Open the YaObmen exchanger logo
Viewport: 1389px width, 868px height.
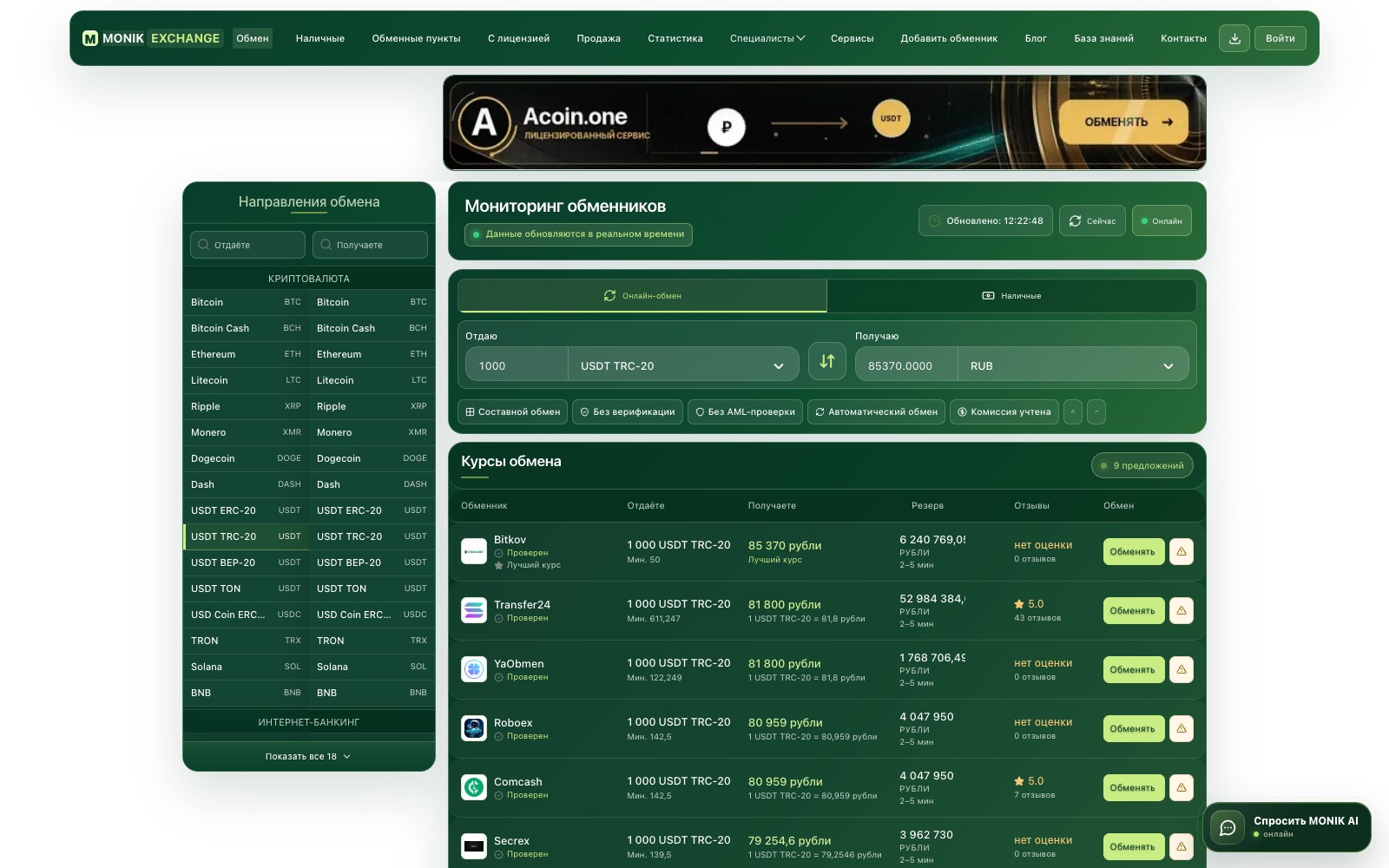[x=474, y=669]
